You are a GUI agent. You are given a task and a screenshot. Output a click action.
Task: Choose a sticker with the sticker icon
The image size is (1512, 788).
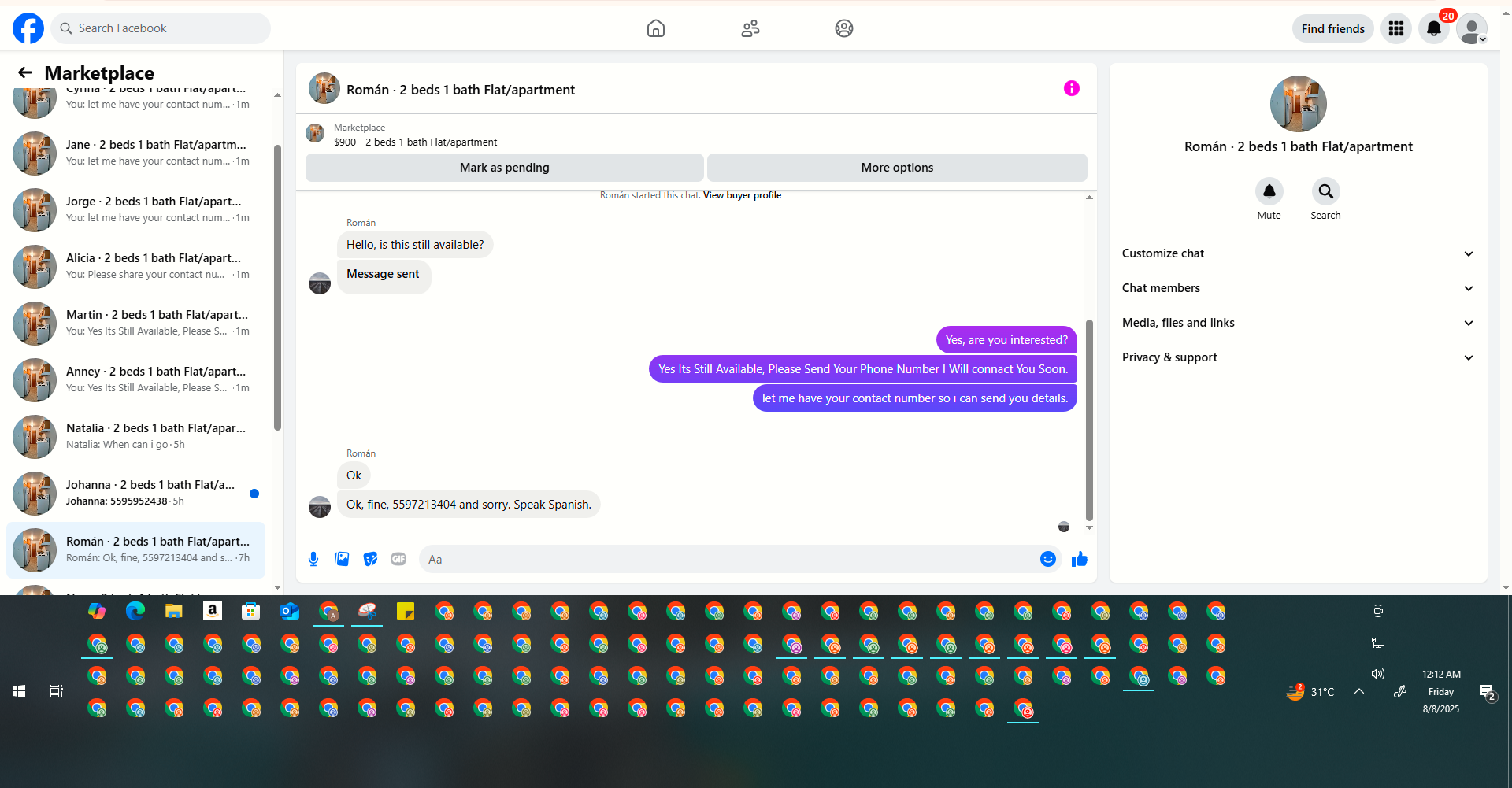pyautogui.click(x=370, y=559)
